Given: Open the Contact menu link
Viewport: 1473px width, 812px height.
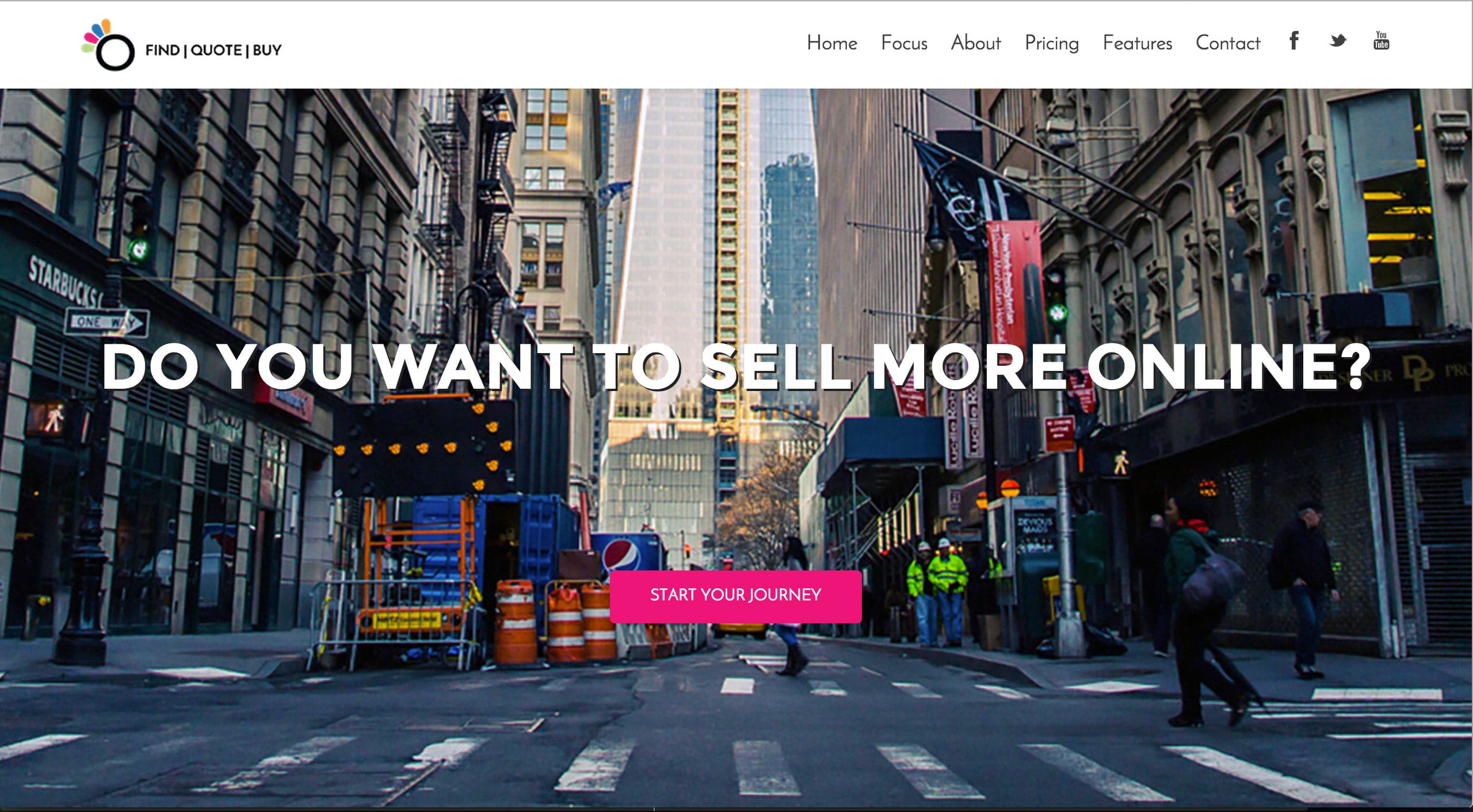Looking at the screenshot, I should (1227, 43).
